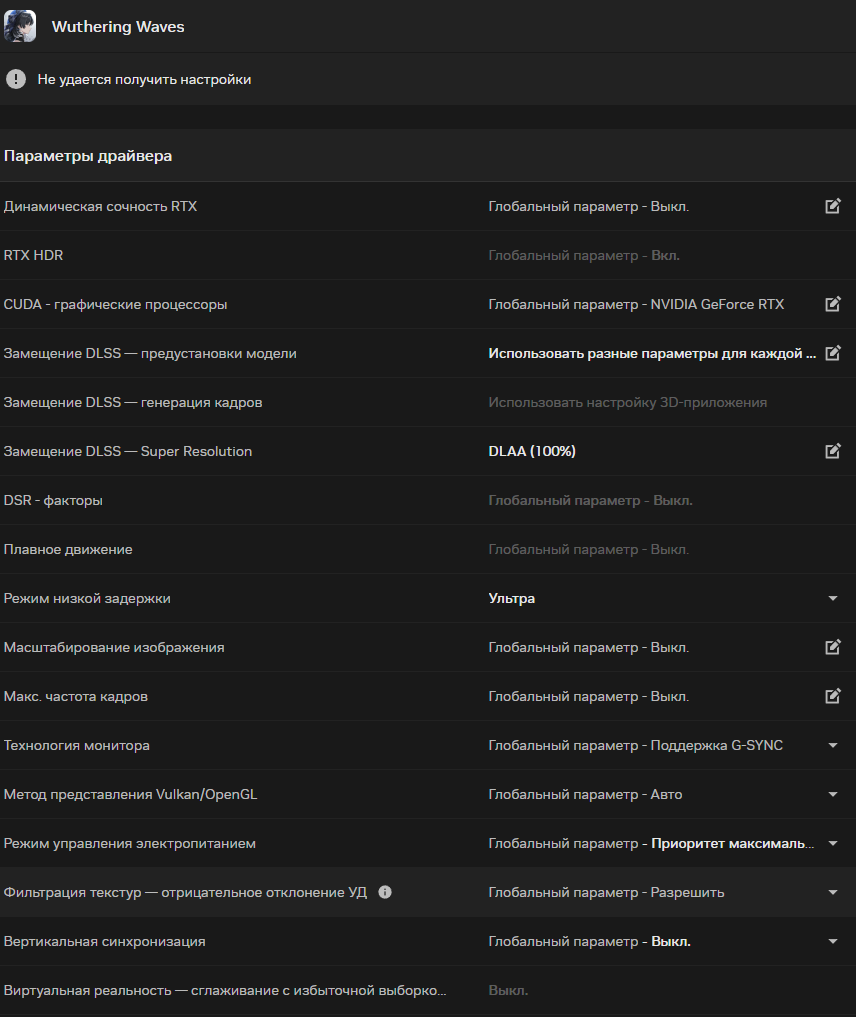
Task: Open the Vulkan/OpenGL present method dropdown
Action: pyautogui.click(x=833, y=795)
